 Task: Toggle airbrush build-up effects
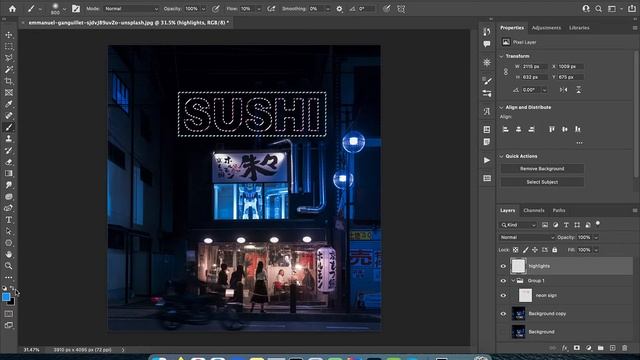(x=271, y=9)
